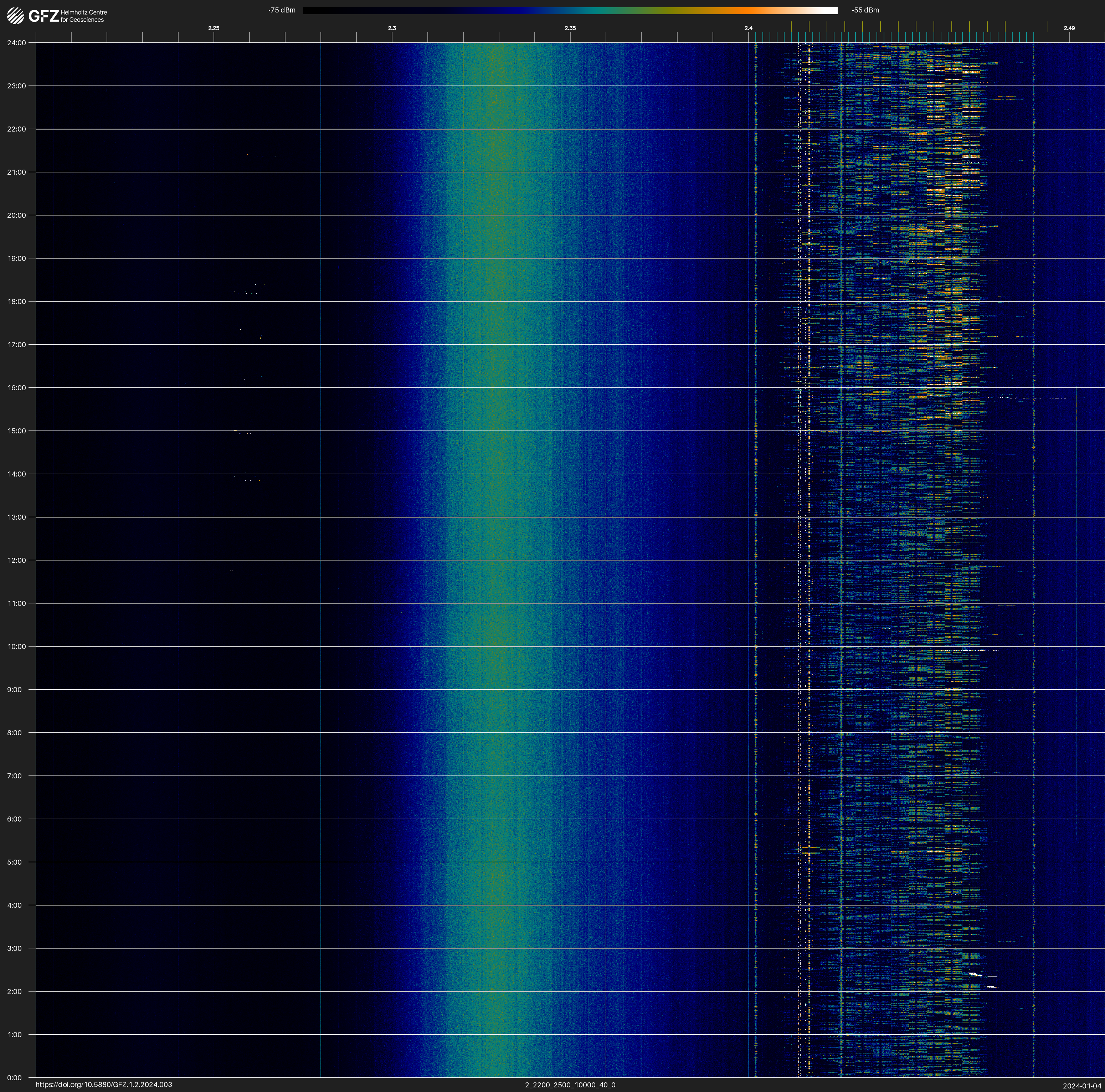Click the 18:00 time axis label

click(x=17, y=301)
